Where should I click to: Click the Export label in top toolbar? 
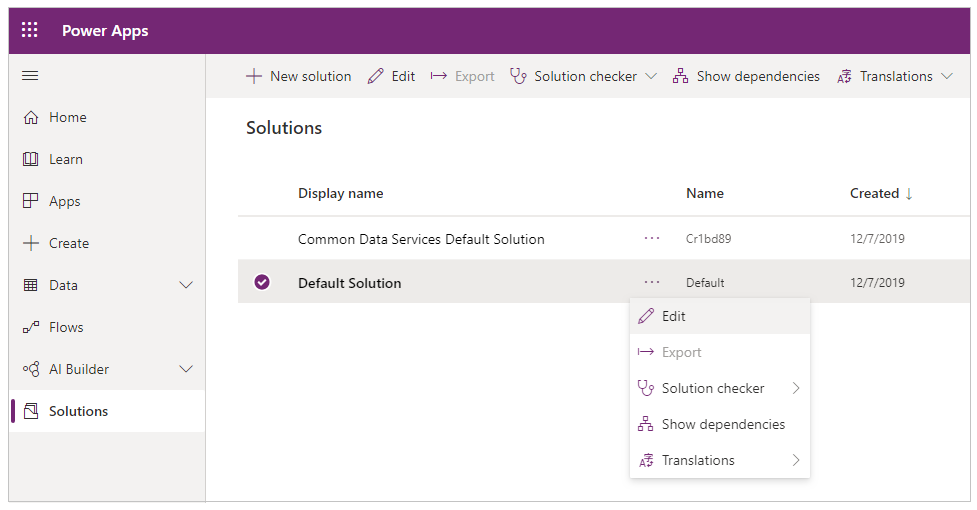pyautogui.click(x=475, y=77)
